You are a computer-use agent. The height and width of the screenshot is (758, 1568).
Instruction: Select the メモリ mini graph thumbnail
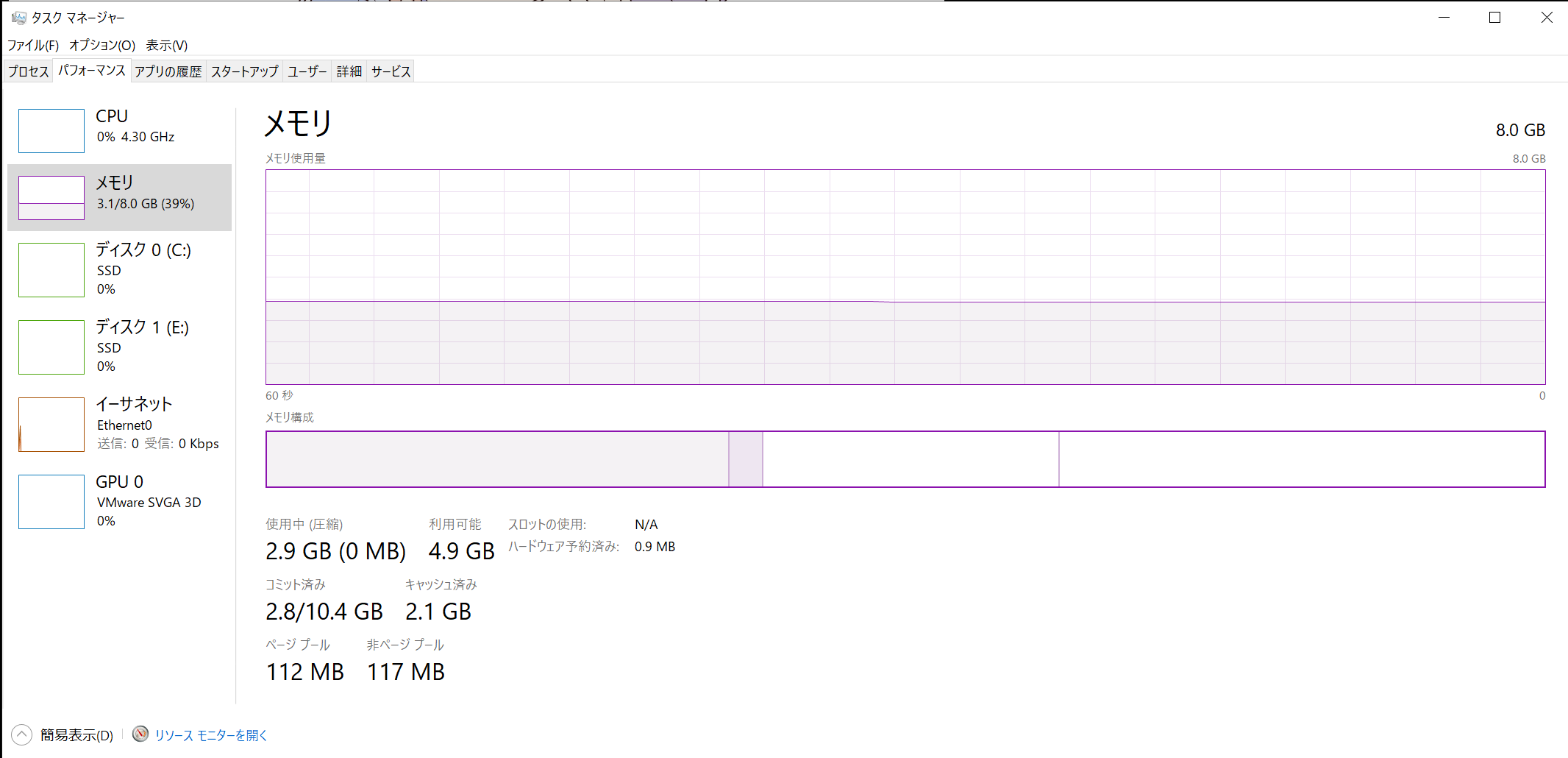pyautogui.click(x=51, y=197)
